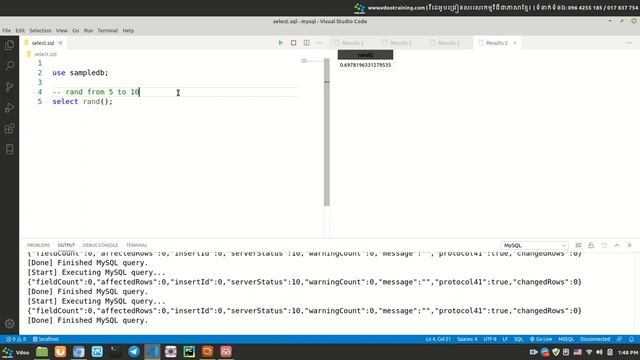The image size is (640, 360).
Task: Click the use sampledb line
Action: click(80, 73)
